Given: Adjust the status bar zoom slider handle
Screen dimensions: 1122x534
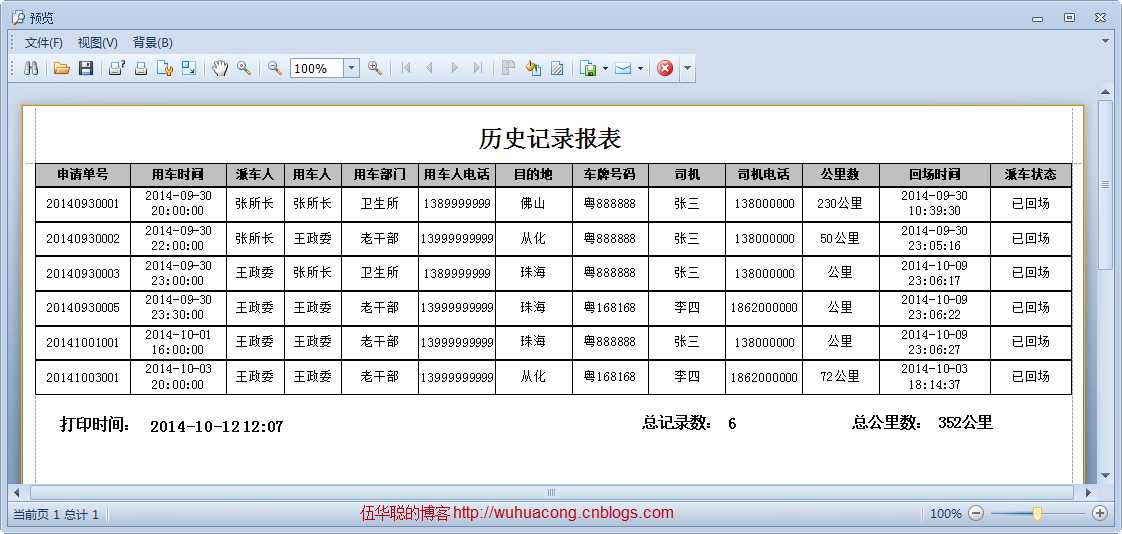Looking at the screenshot, I should click(x=1038, y=513).
